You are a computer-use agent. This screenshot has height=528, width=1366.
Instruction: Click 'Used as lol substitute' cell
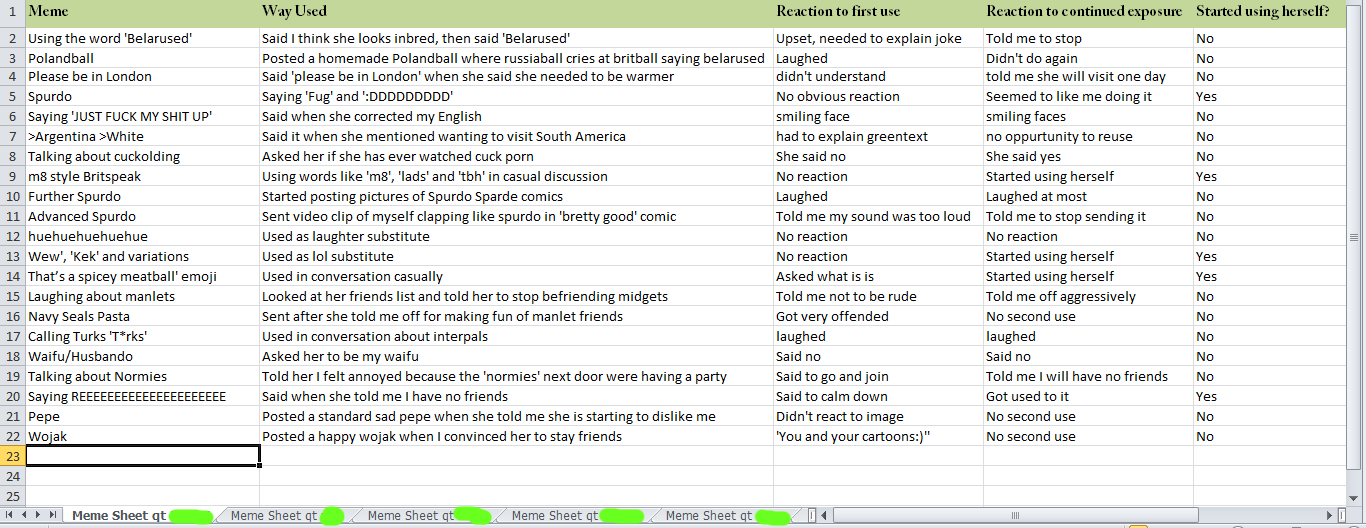[x=516, y=256]
